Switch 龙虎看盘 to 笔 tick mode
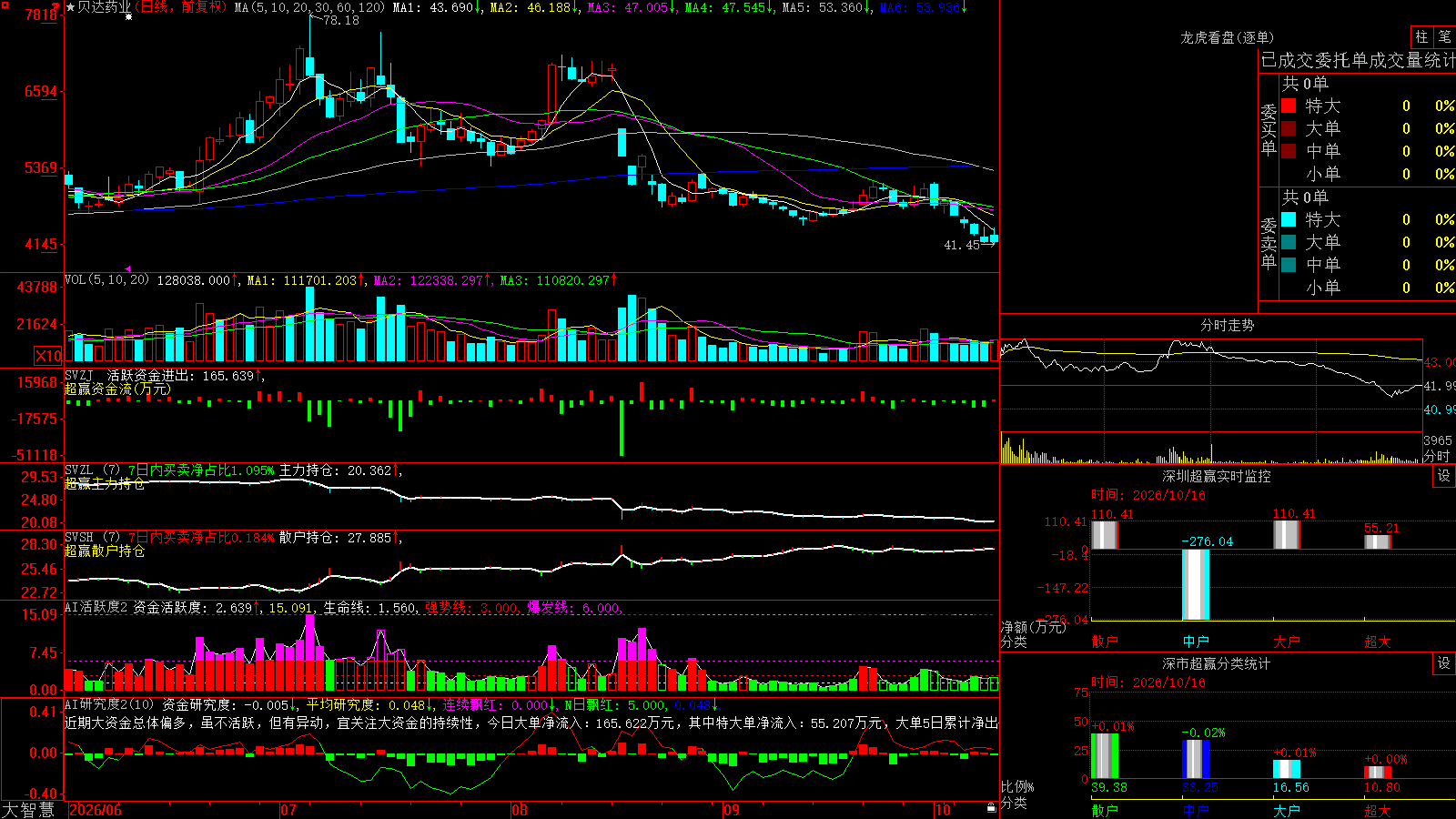The width and height of the screenshot is (1456, 819). [x=1445, y=37]
